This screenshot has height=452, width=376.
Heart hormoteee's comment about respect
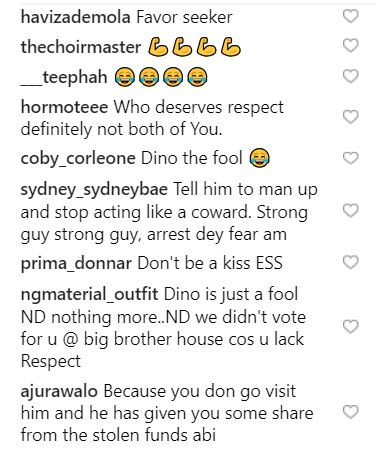[350, 117]
